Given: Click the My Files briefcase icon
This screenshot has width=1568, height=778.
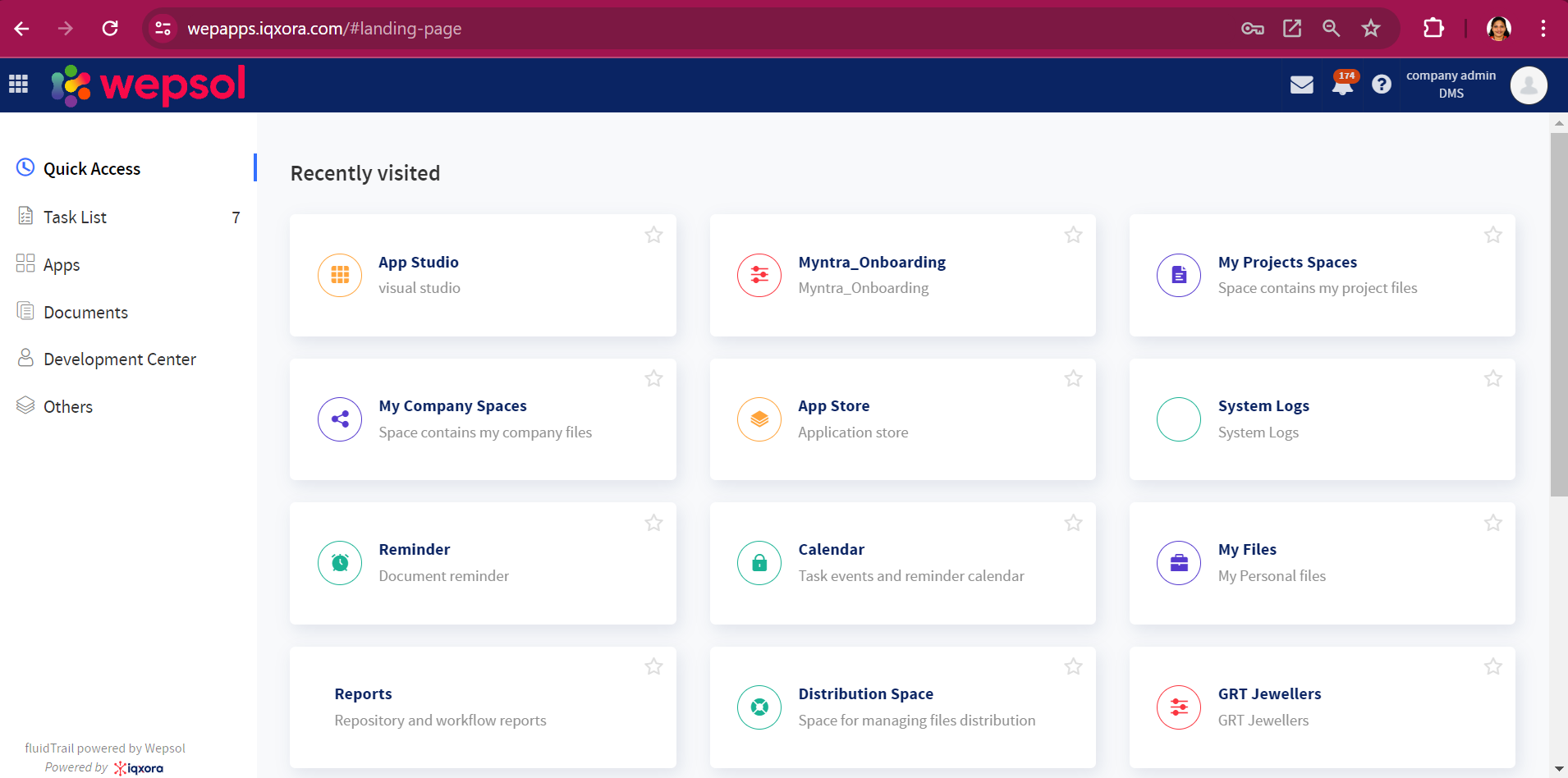Looking at the screenshot, I should (x=1178, y=563).
